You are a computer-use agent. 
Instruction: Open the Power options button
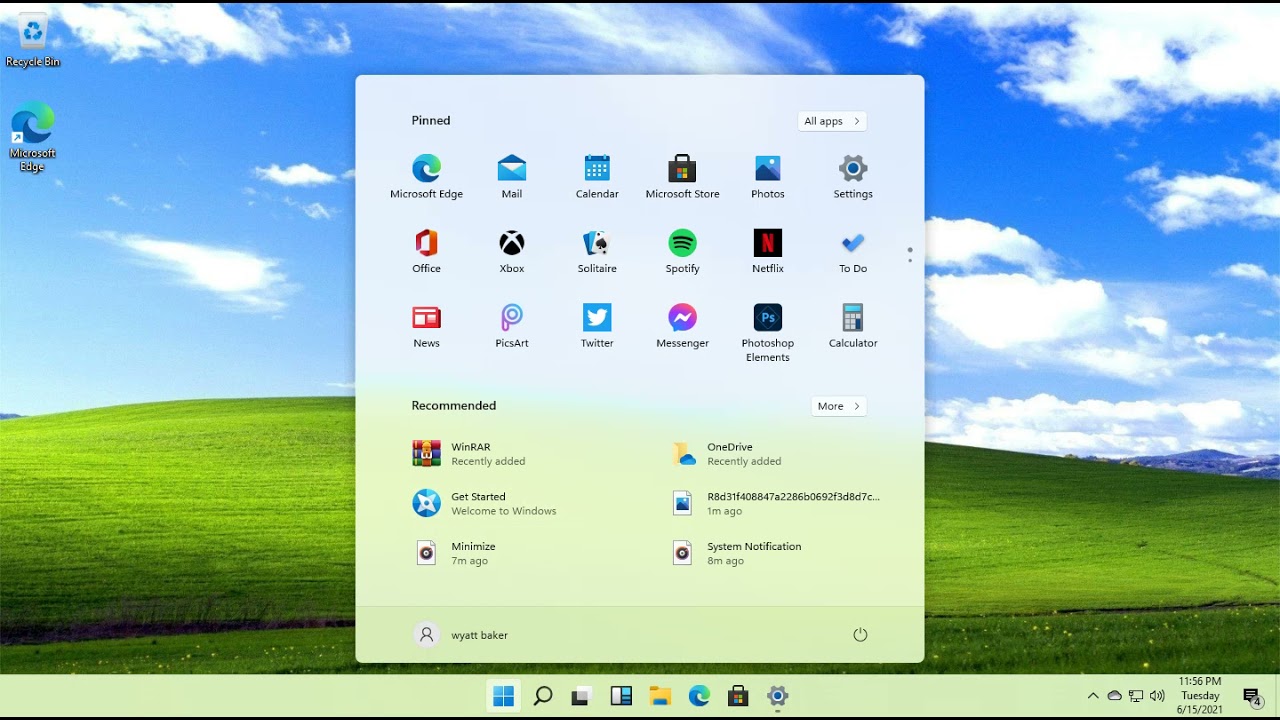pos(860,635)
